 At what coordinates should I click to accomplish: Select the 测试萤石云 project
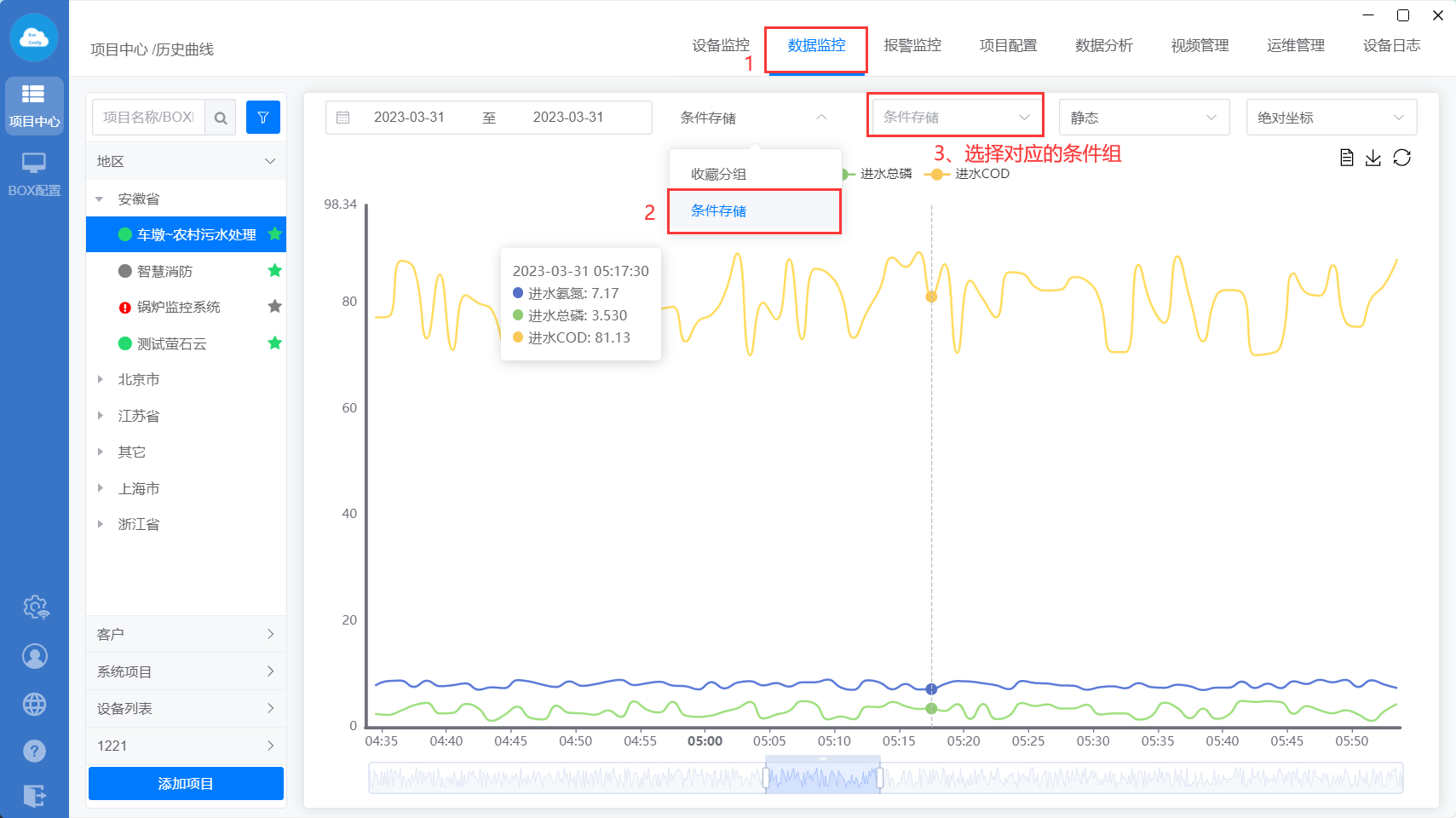point(172,343)
